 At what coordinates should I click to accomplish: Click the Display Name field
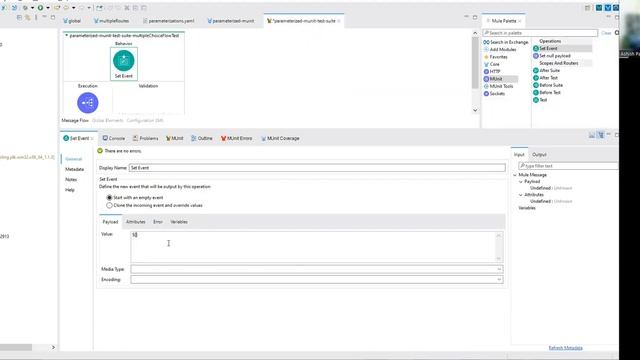coord(317,168)
